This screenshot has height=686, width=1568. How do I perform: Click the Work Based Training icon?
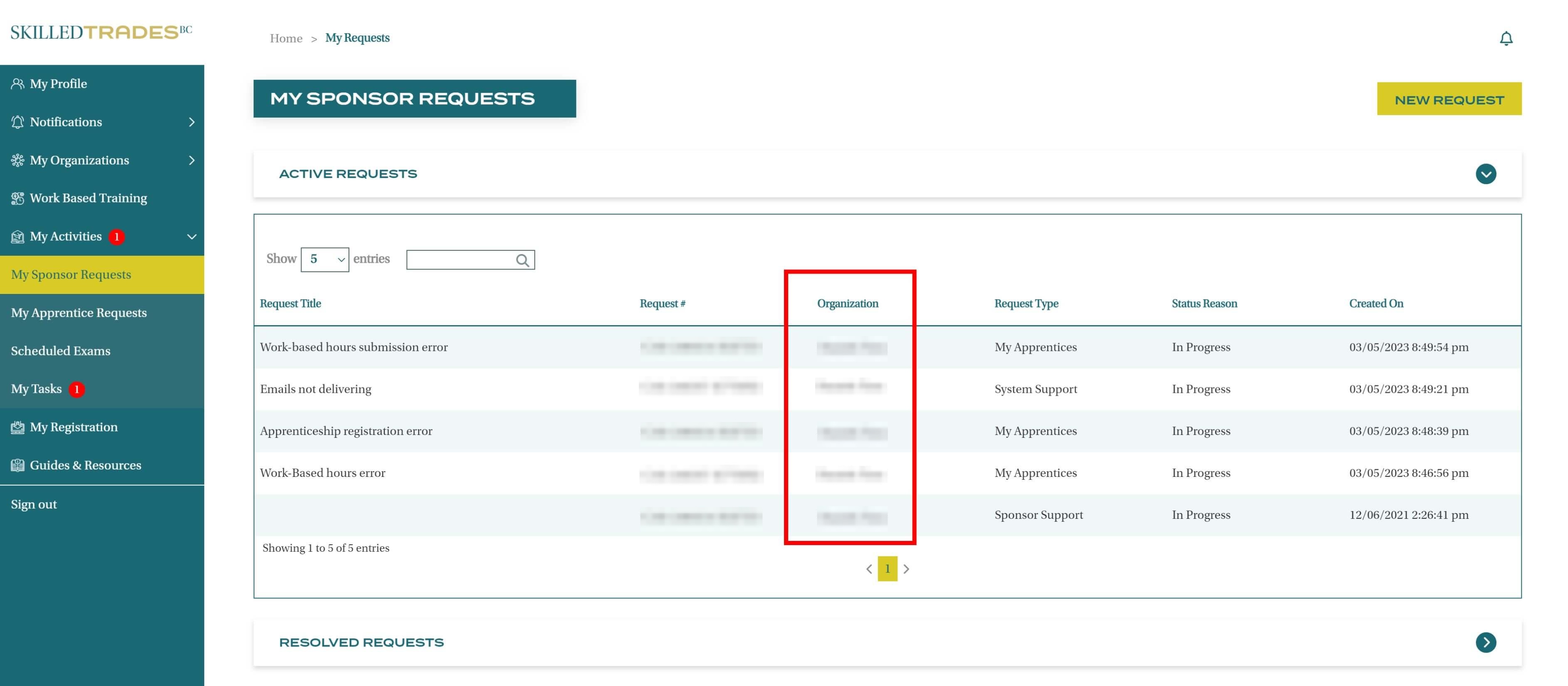(17, 198)
